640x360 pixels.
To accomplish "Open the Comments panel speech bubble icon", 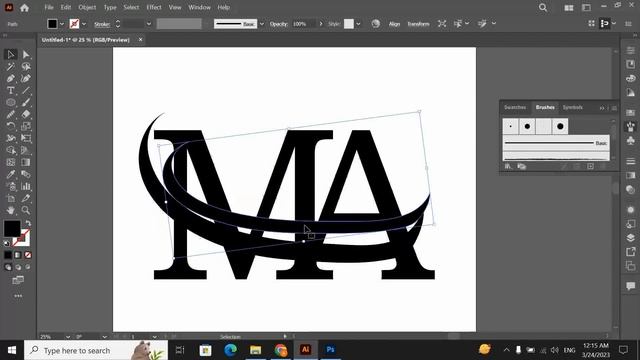I will coord(631,286).
